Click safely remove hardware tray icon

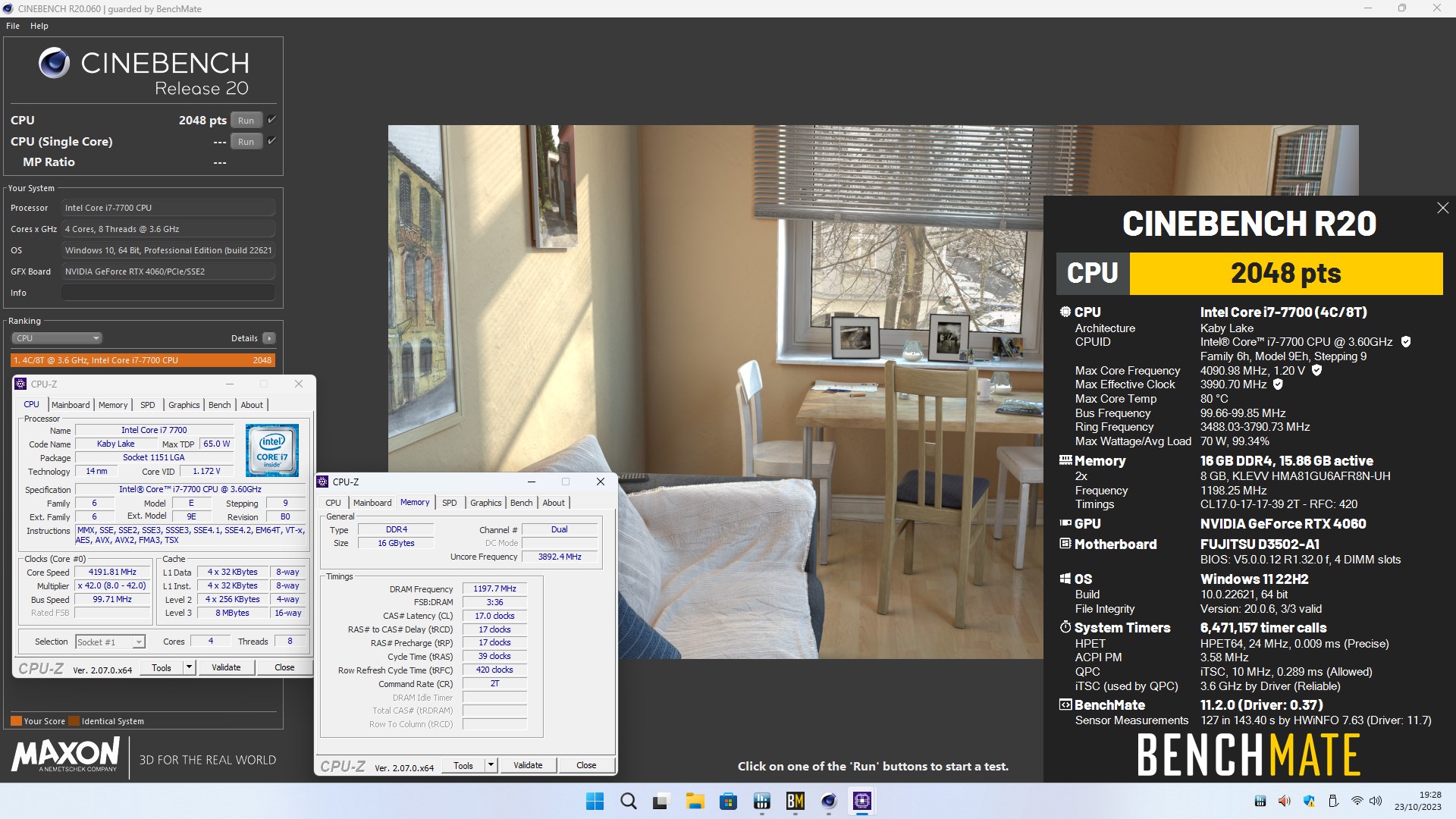pos(1333,802)
